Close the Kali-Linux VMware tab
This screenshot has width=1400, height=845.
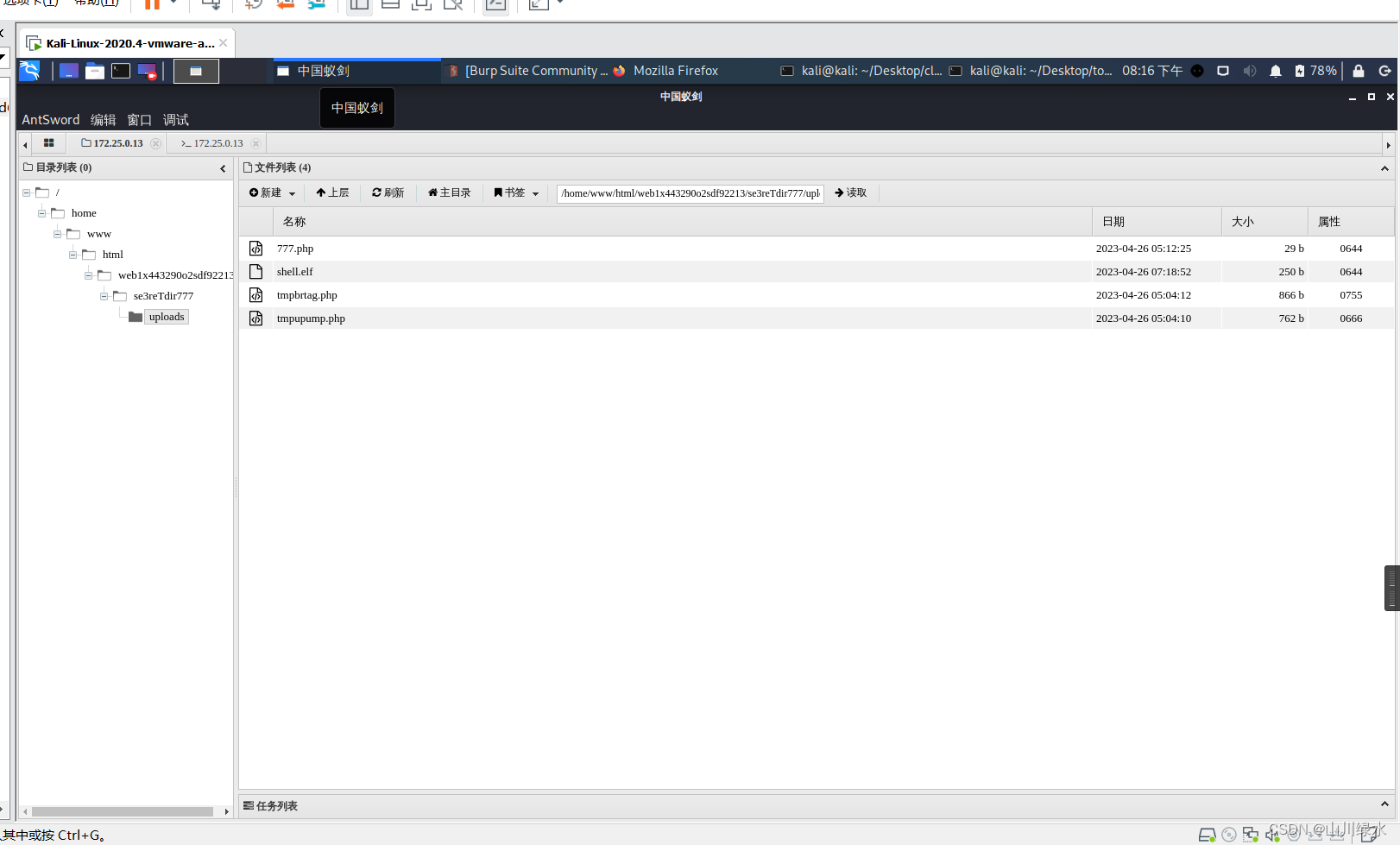tap(224, 42)
